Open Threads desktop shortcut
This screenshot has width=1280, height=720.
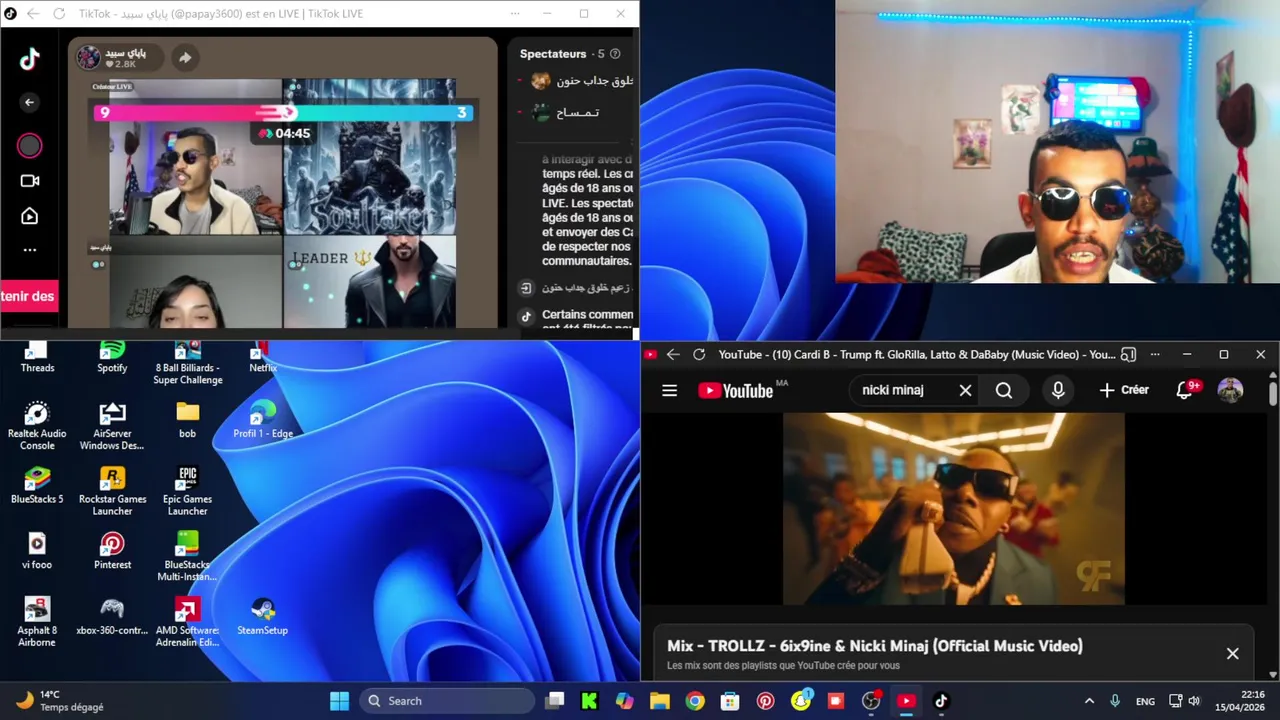[x=37, y=357]
